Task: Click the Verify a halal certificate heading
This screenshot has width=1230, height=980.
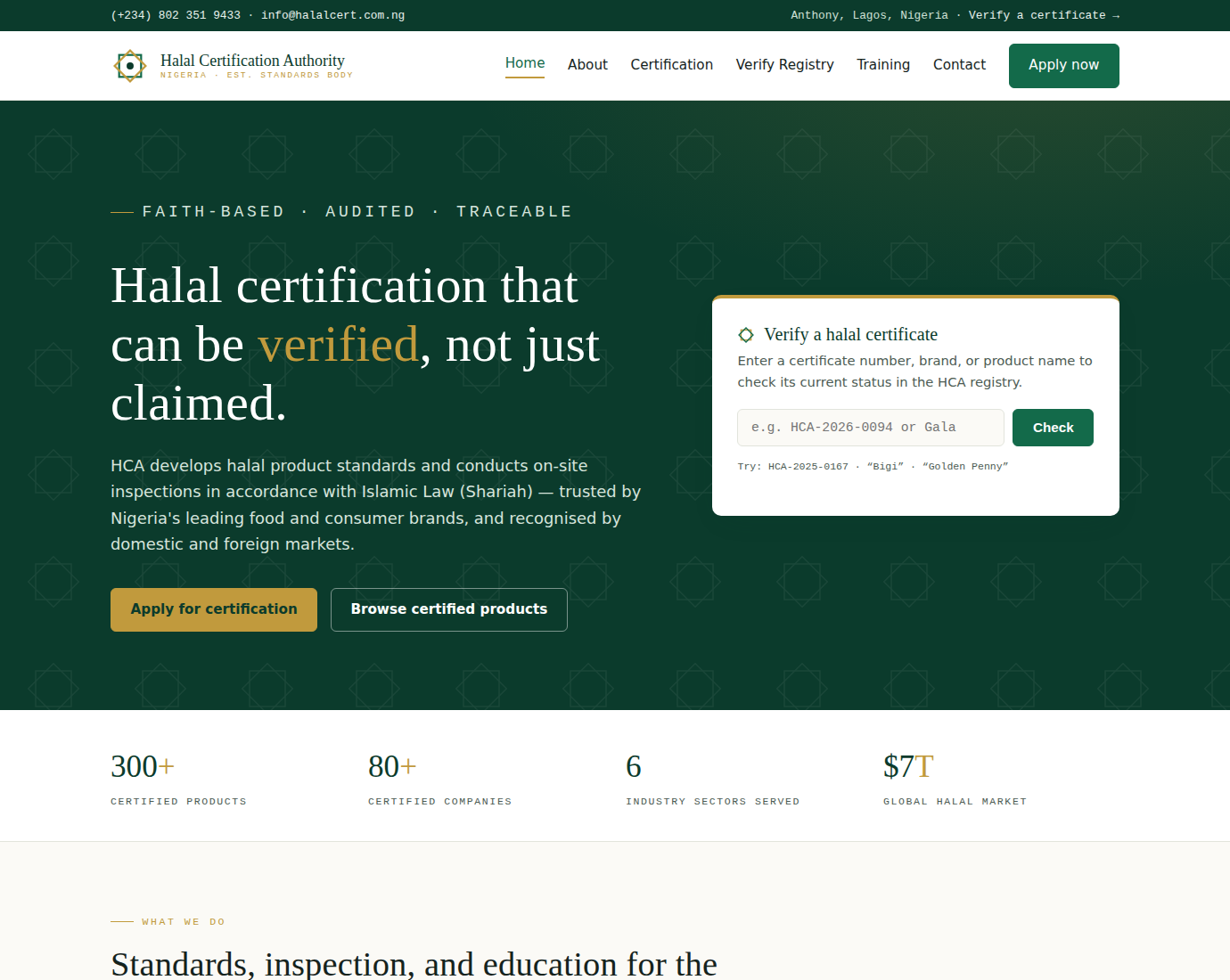Action: coord(850,335)
